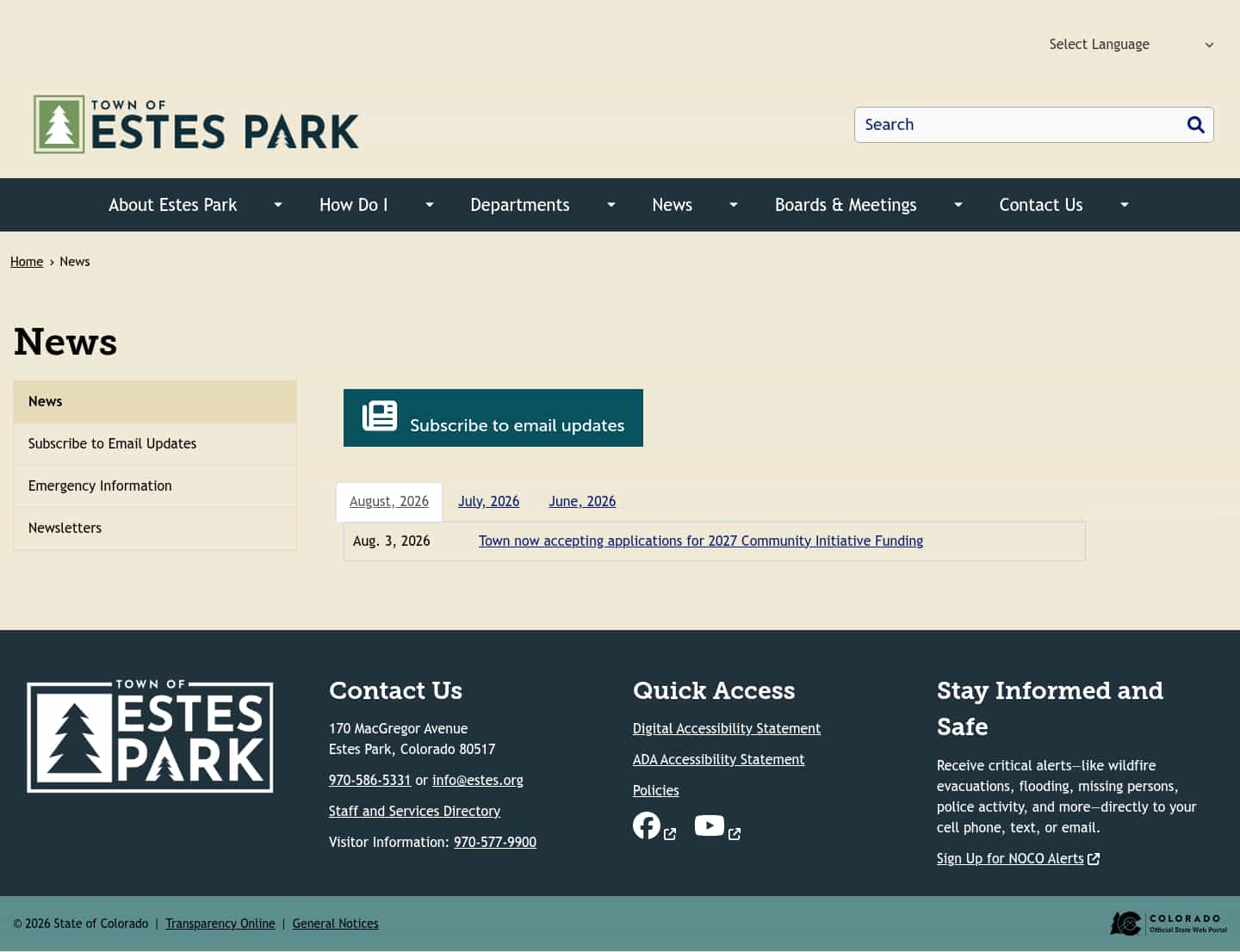Viewport: 1240px width, 952px height.
Task: Open Subscribe to Email Updates in the sidebar
Action: (x=155, y=444)
